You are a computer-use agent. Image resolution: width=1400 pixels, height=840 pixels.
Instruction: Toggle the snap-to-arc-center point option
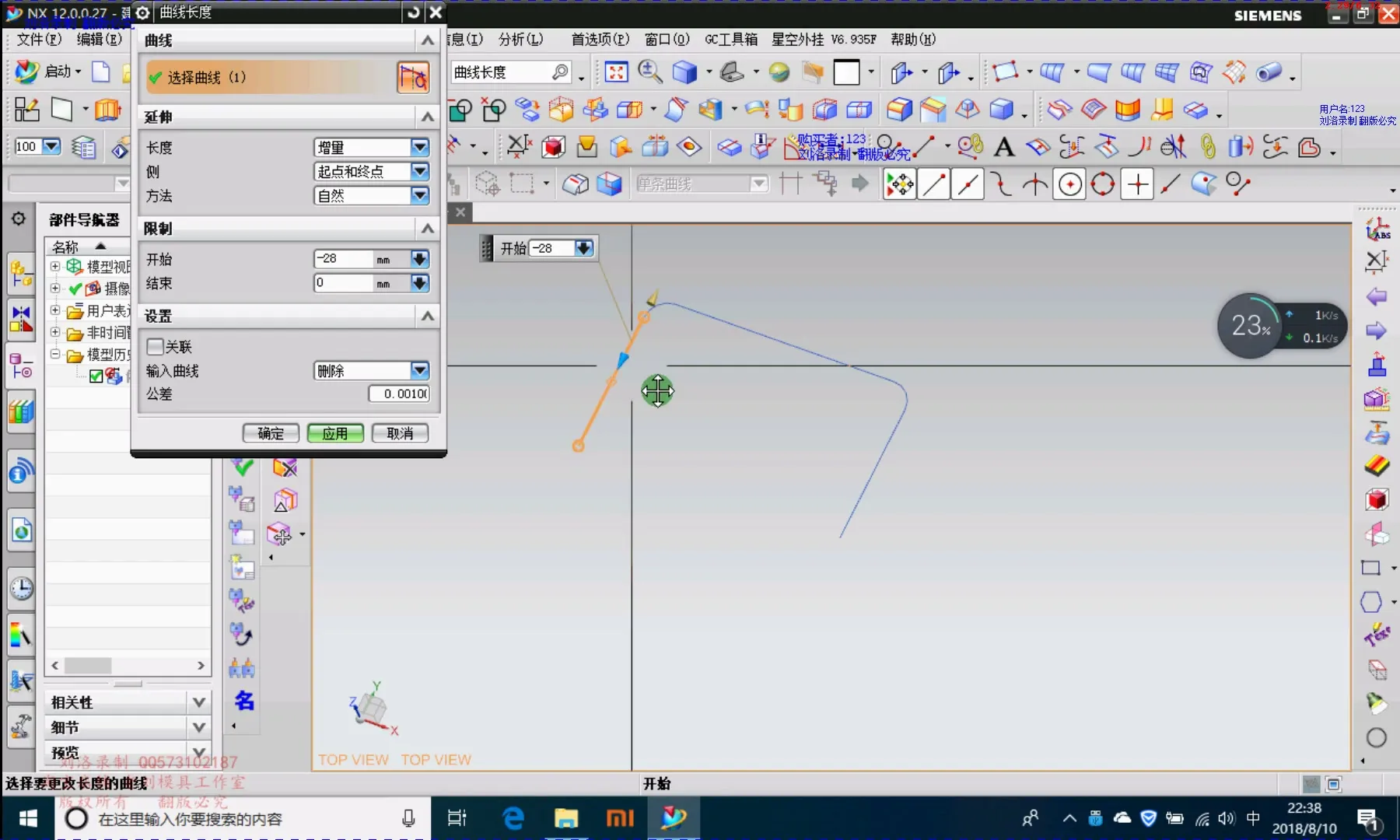coord(1070,184)
